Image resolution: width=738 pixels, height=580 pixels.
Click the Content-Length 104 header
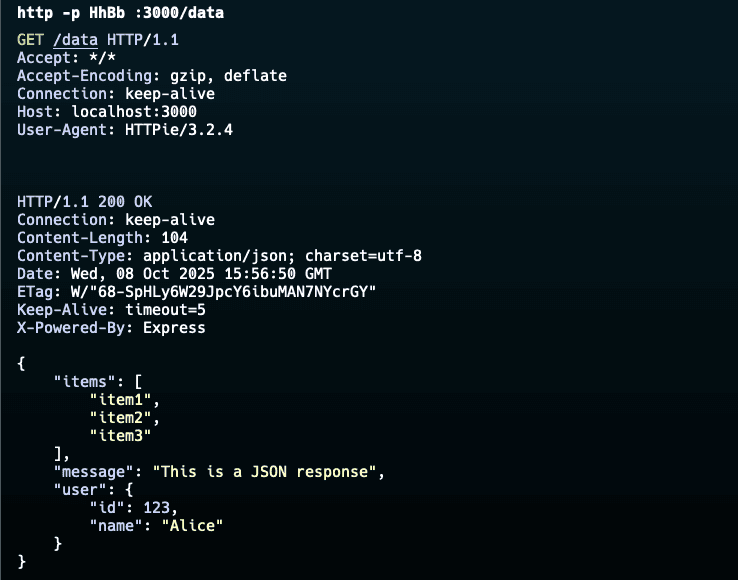click(x=97, y=237)
